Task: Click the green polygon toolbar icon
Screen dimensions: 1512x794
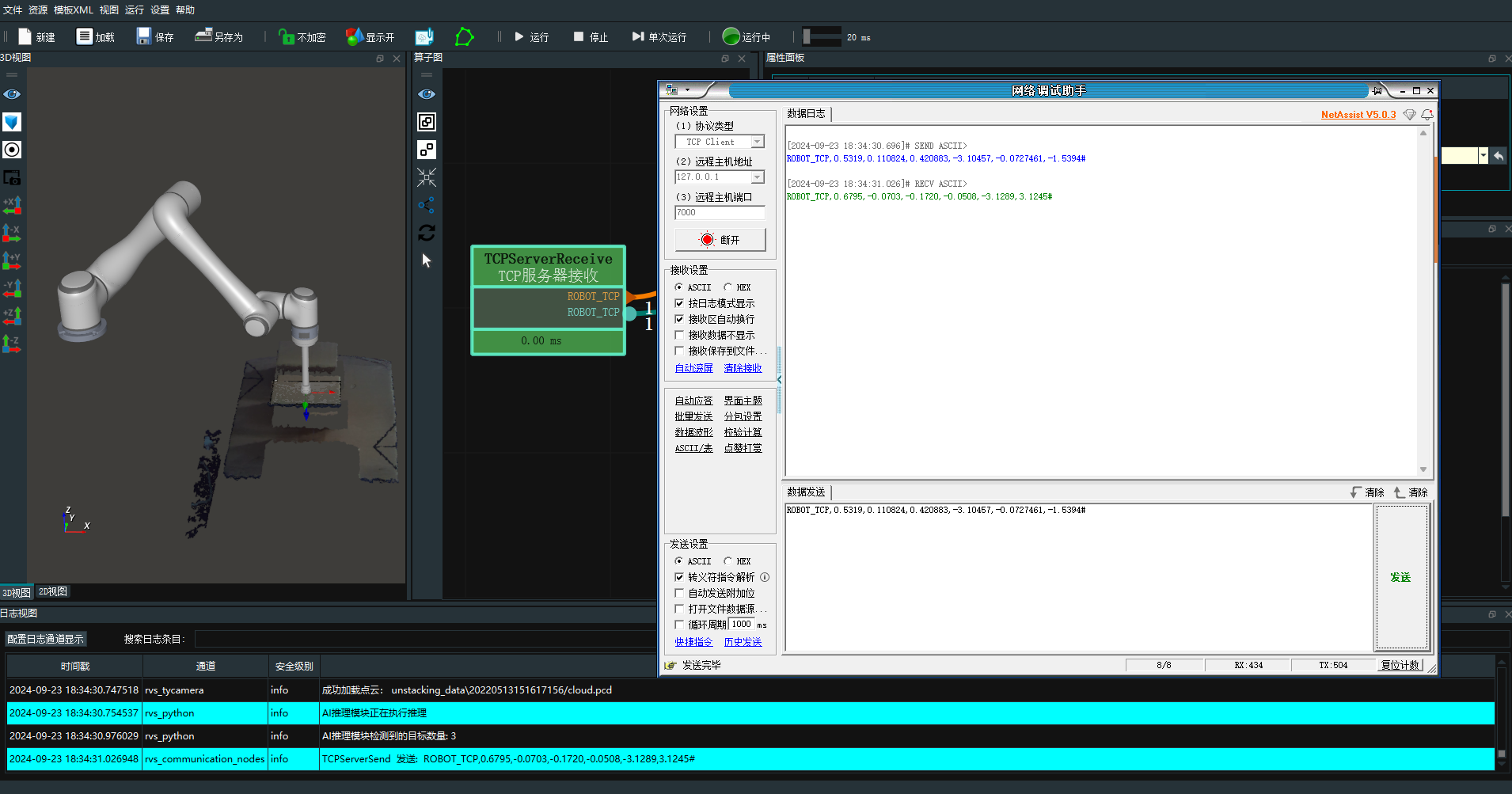Action: tap(465, 36)
